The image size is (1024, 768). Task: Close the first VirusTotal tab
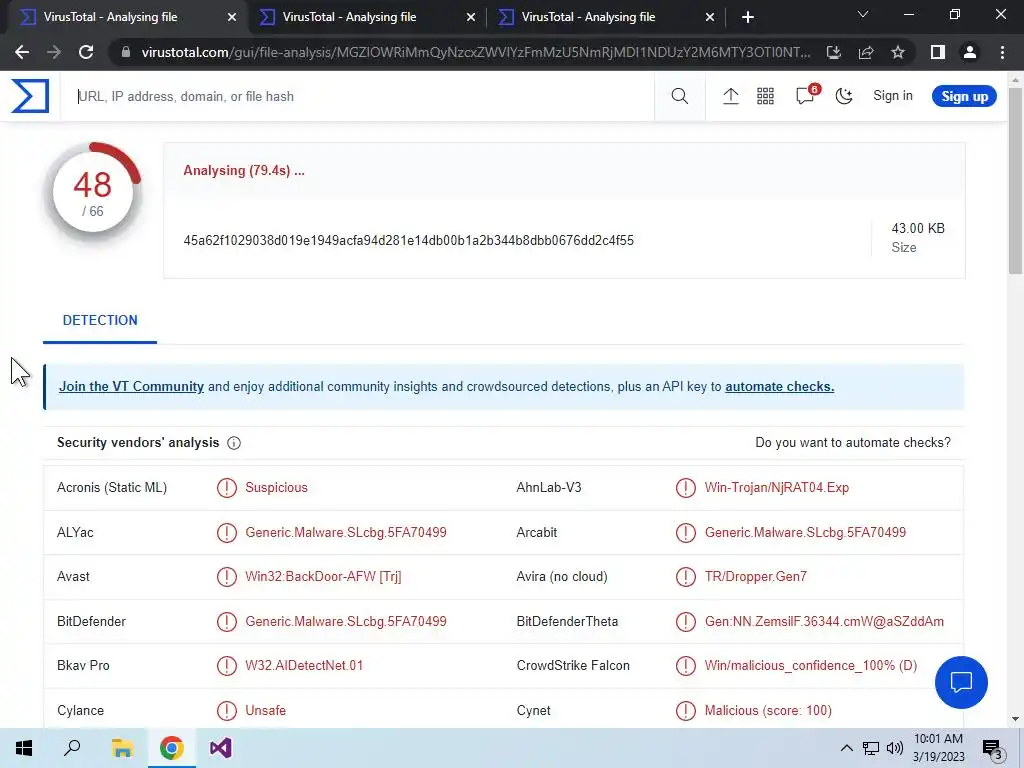point(232,18)
